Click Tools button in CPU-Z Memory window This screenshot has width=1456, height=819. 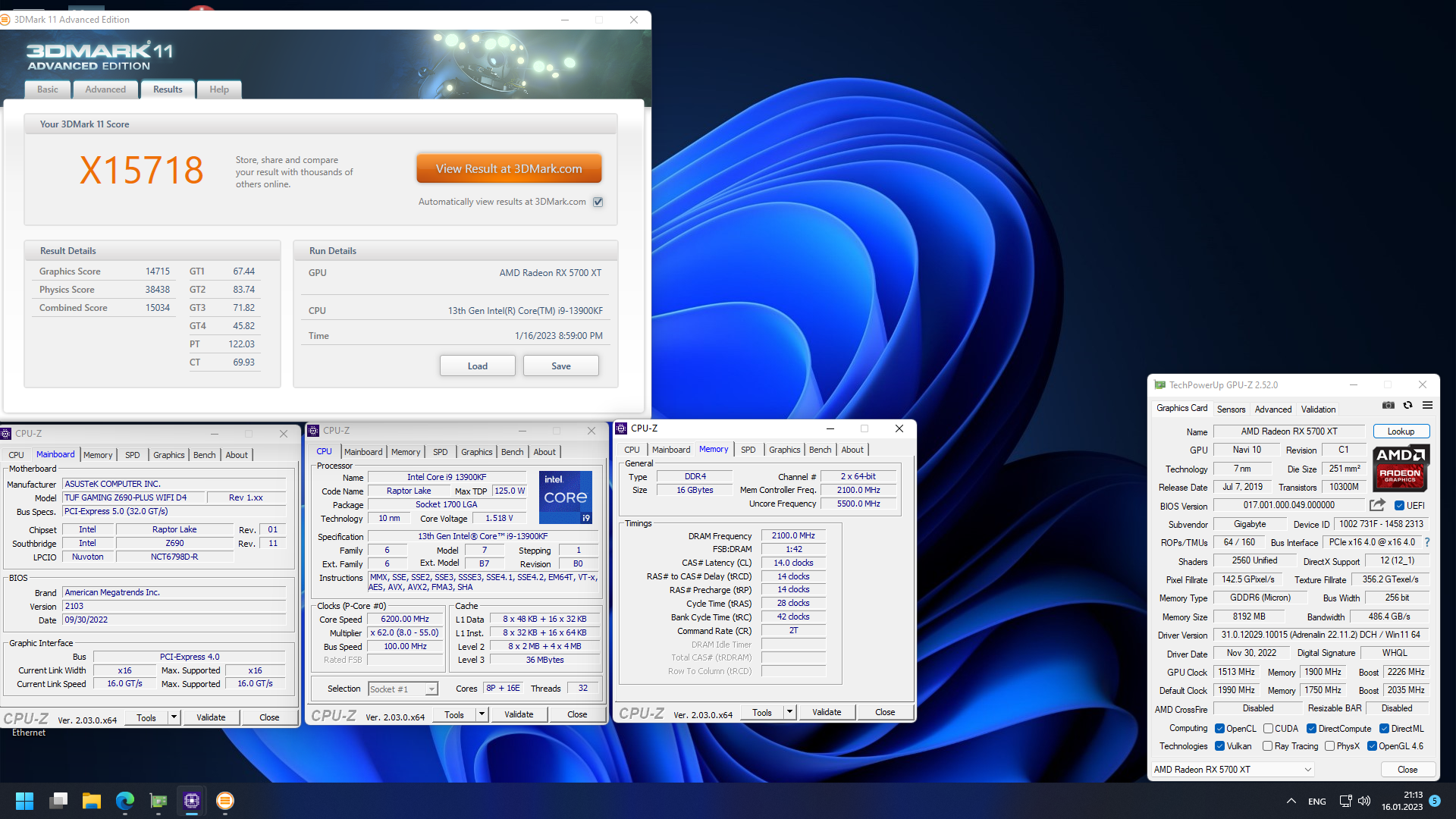pyautogui.click(x=762, y=712)
